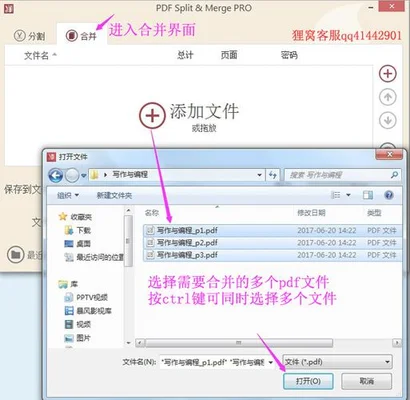Select 收藏夹 in navigation pane
Screen dimensions: 410x400
tap(75, 217)
